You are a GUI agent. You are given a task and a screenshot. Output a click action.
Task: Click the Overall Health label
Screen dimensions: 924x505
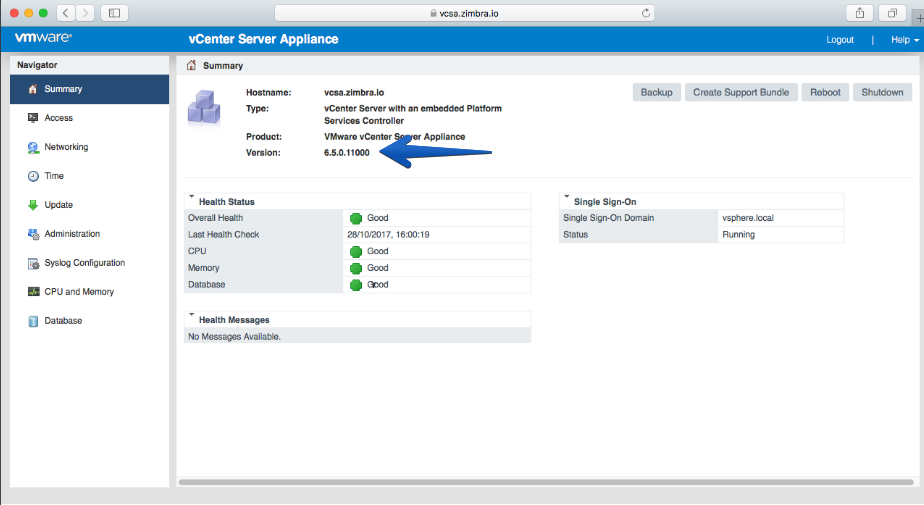coord(215,218)
